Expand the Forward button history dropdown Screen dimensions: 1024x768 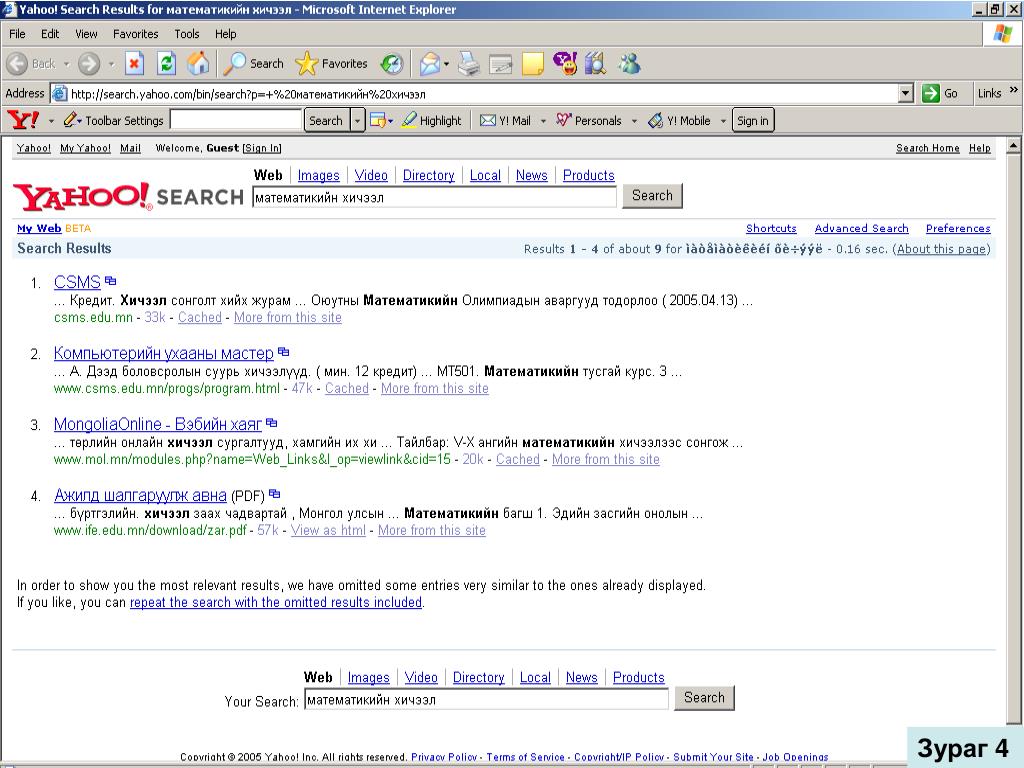[x=111, y=64]
